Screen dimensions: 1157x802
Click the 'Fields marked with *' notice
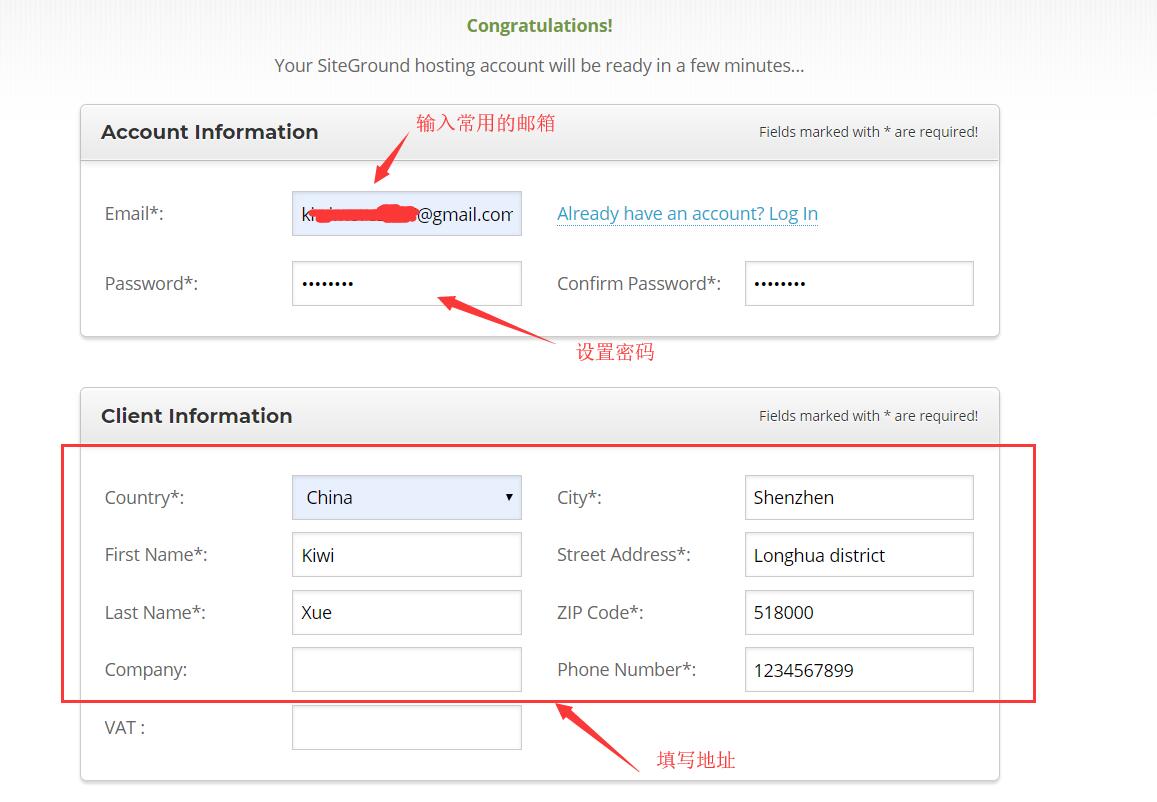click(x=868, y=131)
